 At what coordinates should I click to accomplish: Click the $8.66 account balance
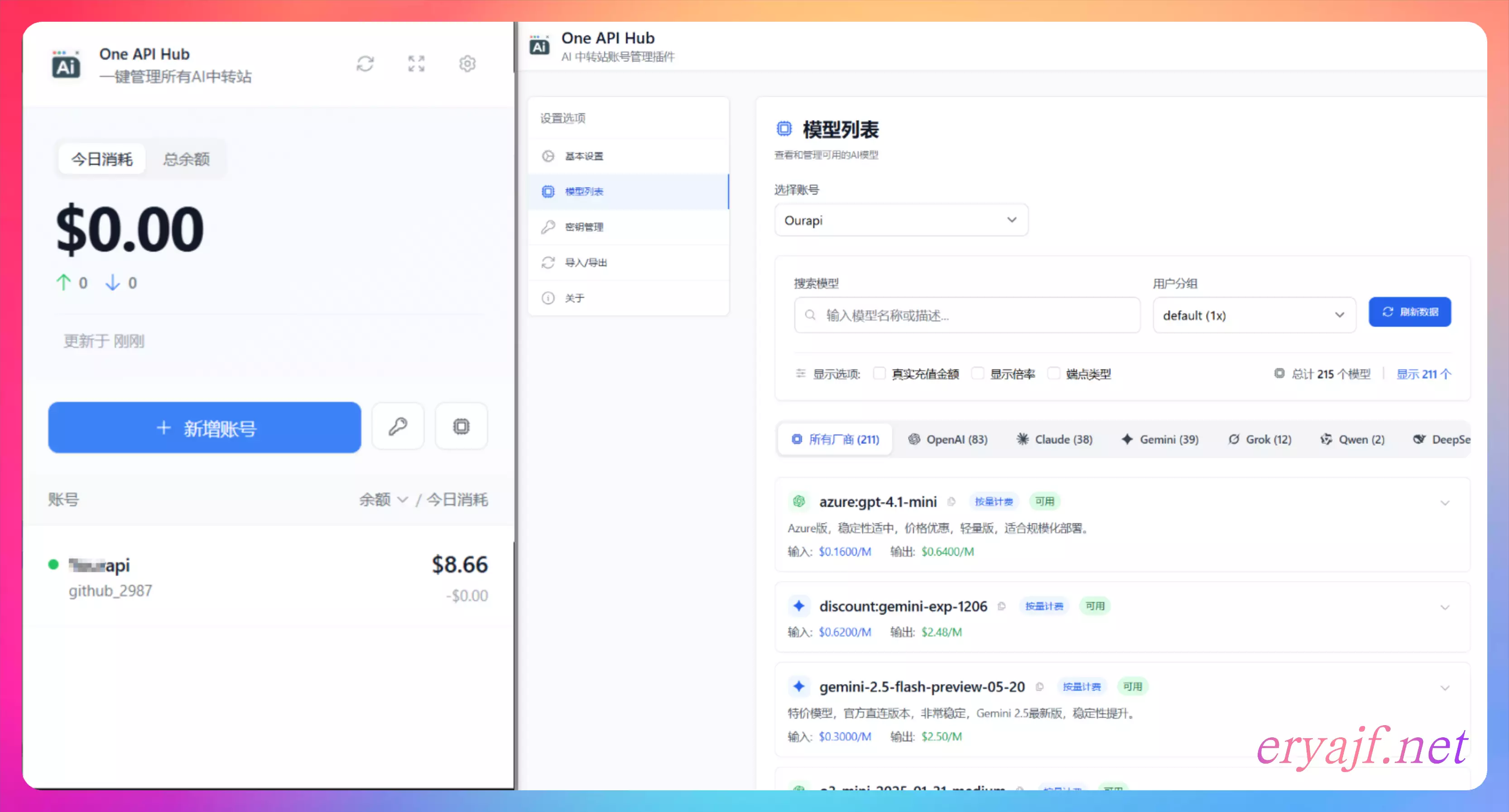pyautogui.click(x=459, y=564)
